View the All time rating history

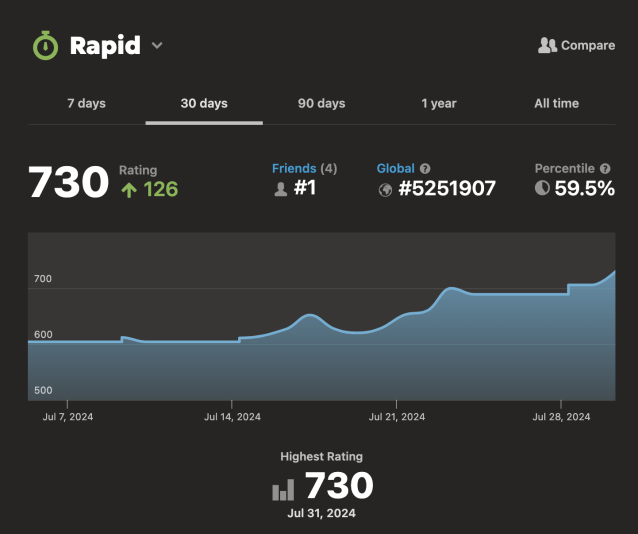556,104
